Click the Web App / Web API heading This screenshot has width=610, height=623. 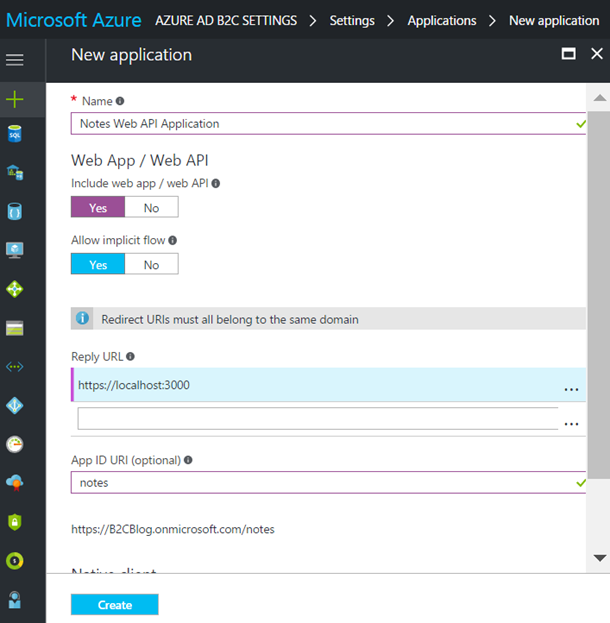point(139,160)
